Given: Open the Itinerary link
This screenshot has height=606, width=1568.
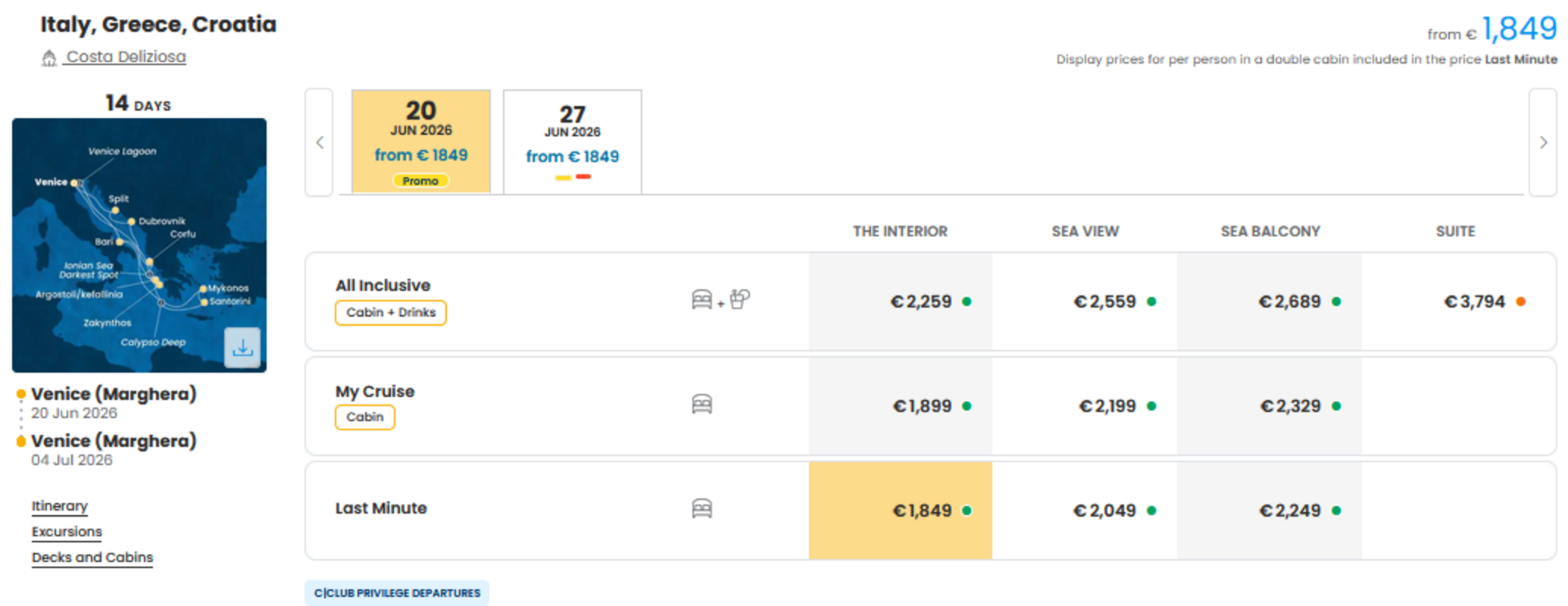Looking at the screenshot, I should (x=60, y=506).
